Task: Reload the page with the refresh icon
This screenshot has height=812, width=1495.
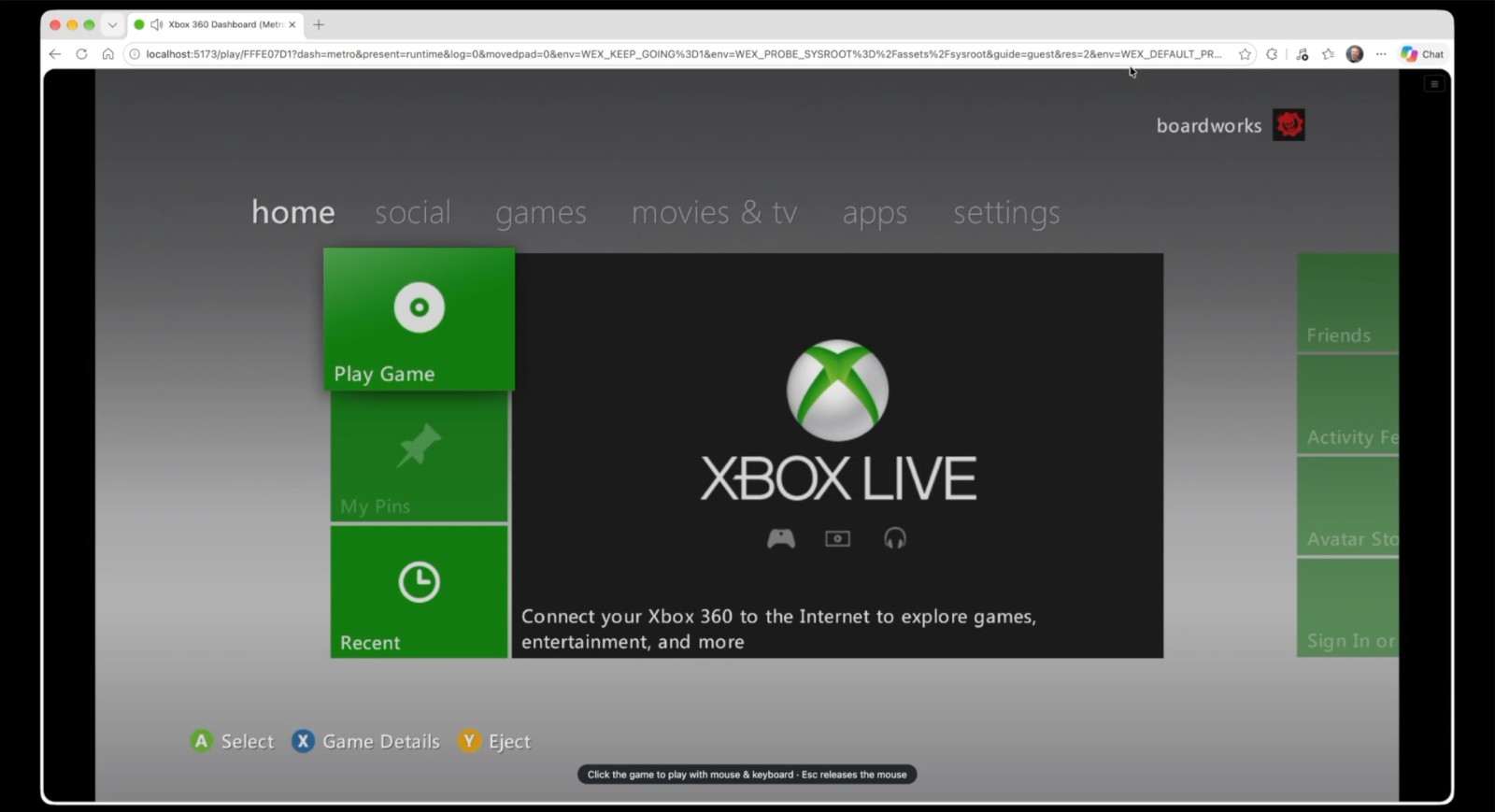Action: coord(81,54)
